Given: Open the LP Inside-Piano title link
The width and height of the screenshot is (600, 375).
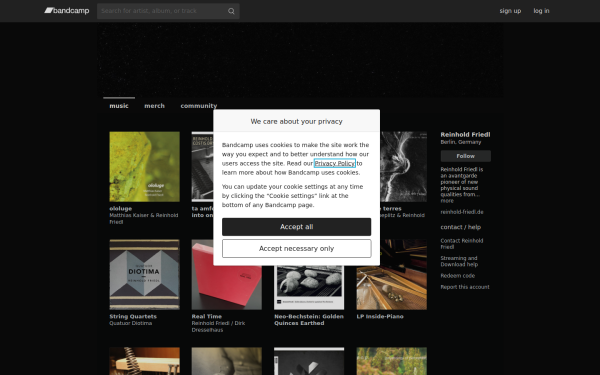Looking at the screenshot, I should point(380,316).
